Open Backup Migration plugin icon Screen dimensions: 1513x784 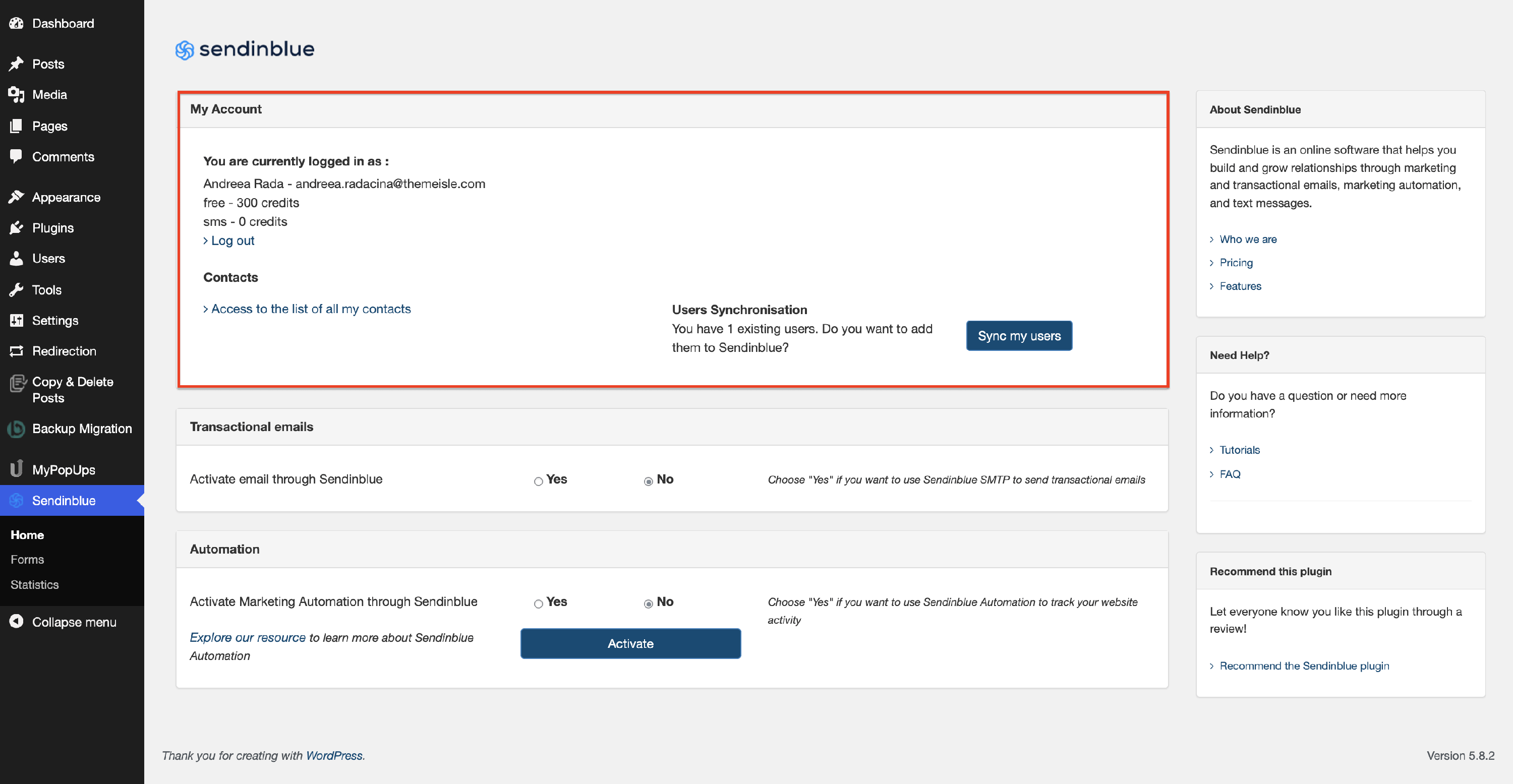17,429
